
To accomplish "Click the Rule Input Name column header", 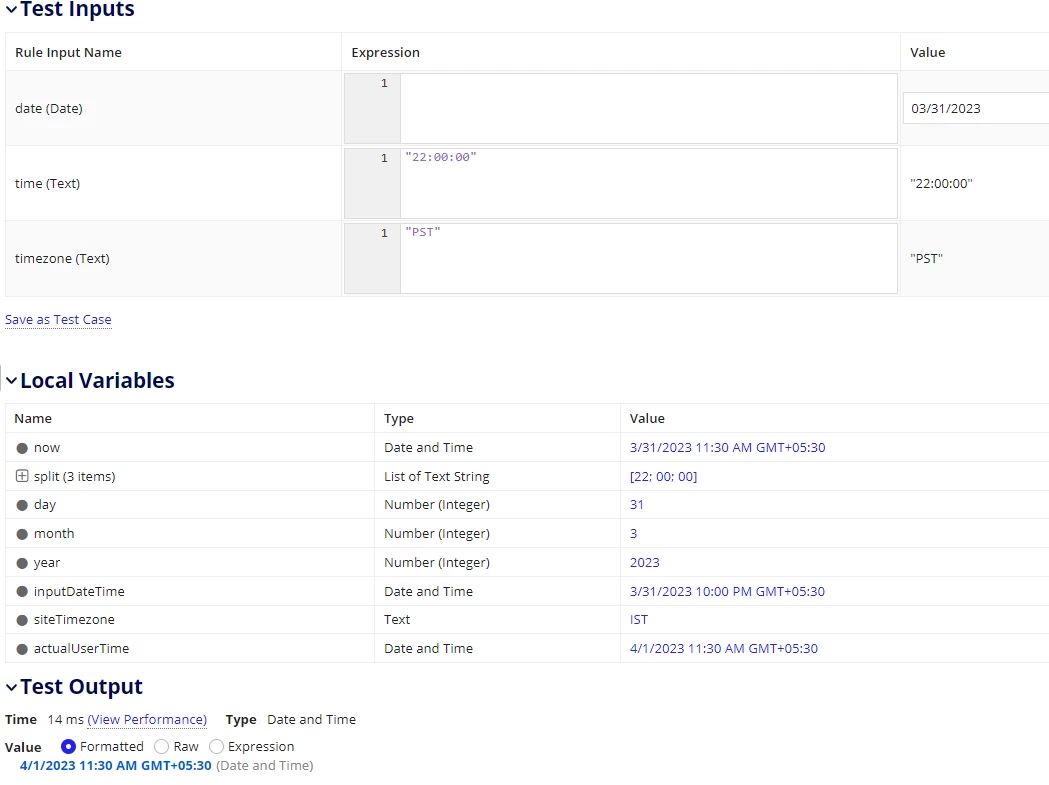I will coord(68,52).
